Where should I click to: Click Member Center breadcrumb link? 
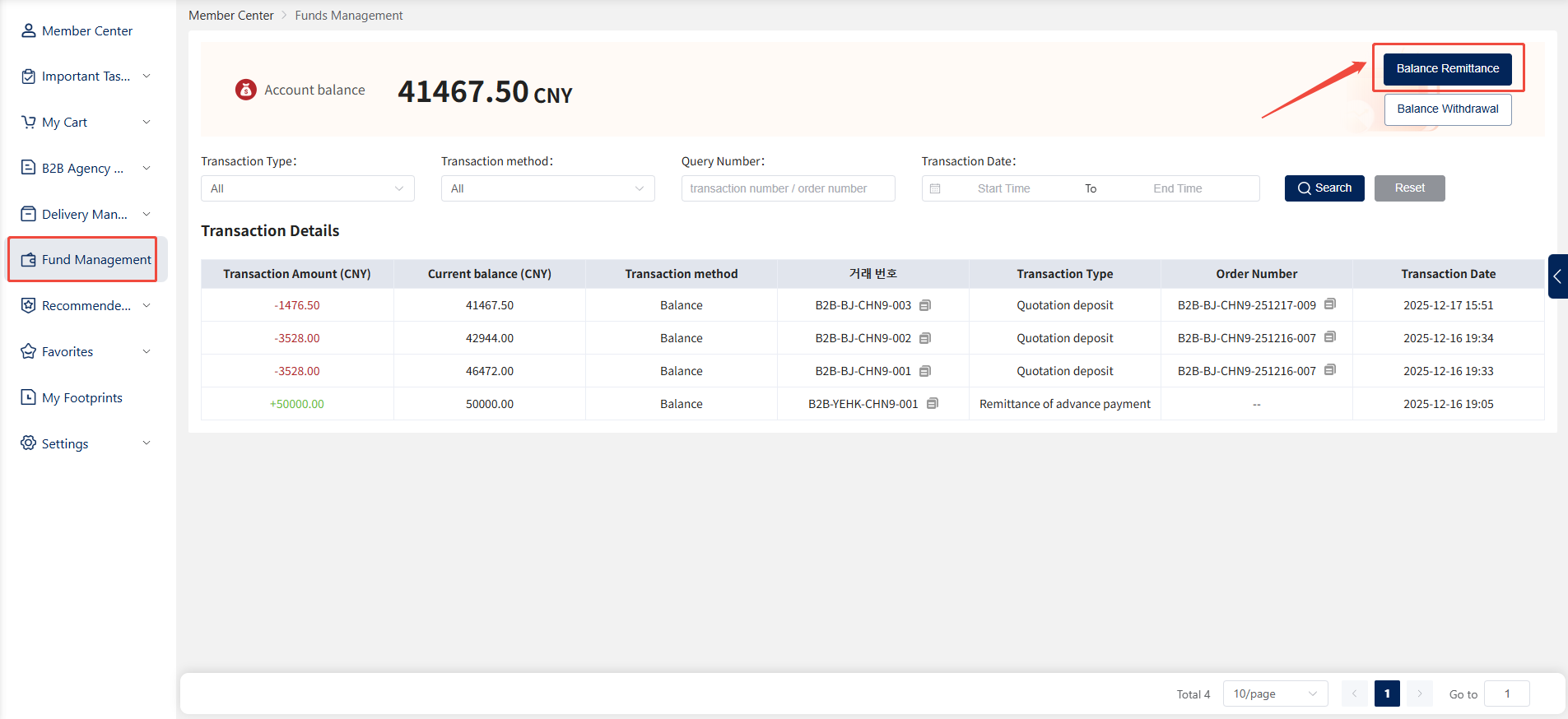click(x=231, y=16)
